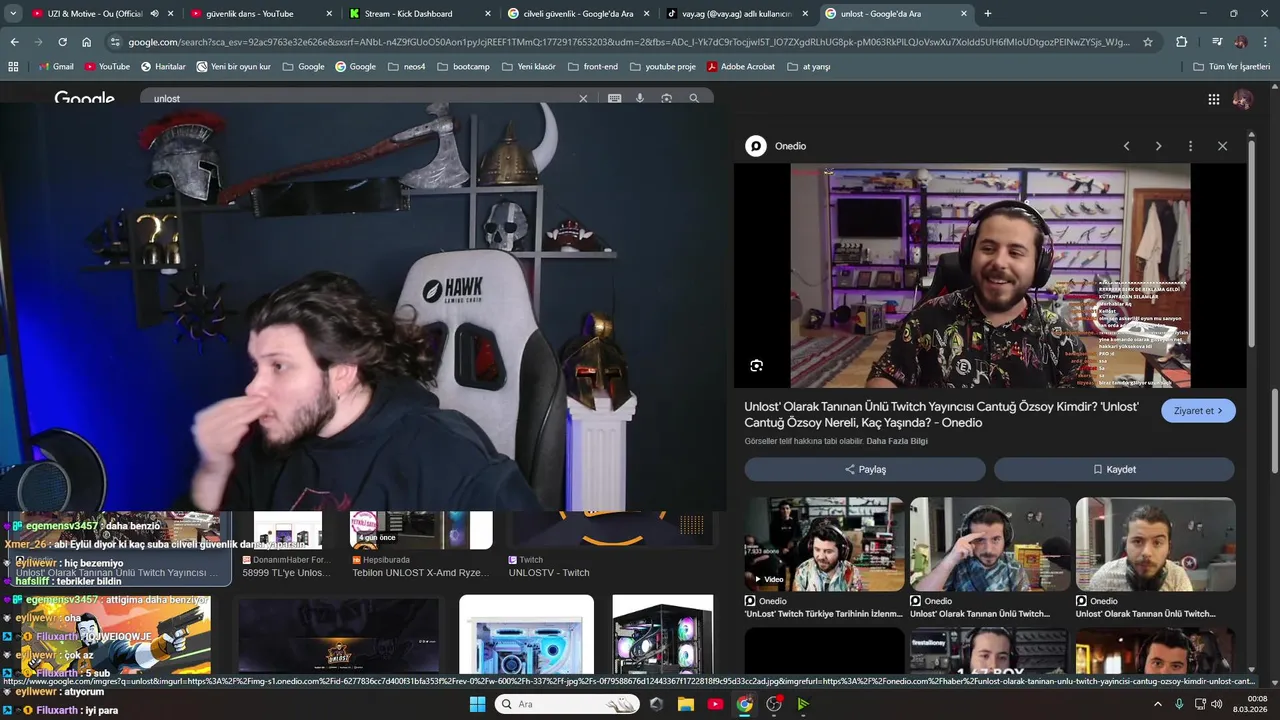Close the unlost Google search tab

point(964,14)
